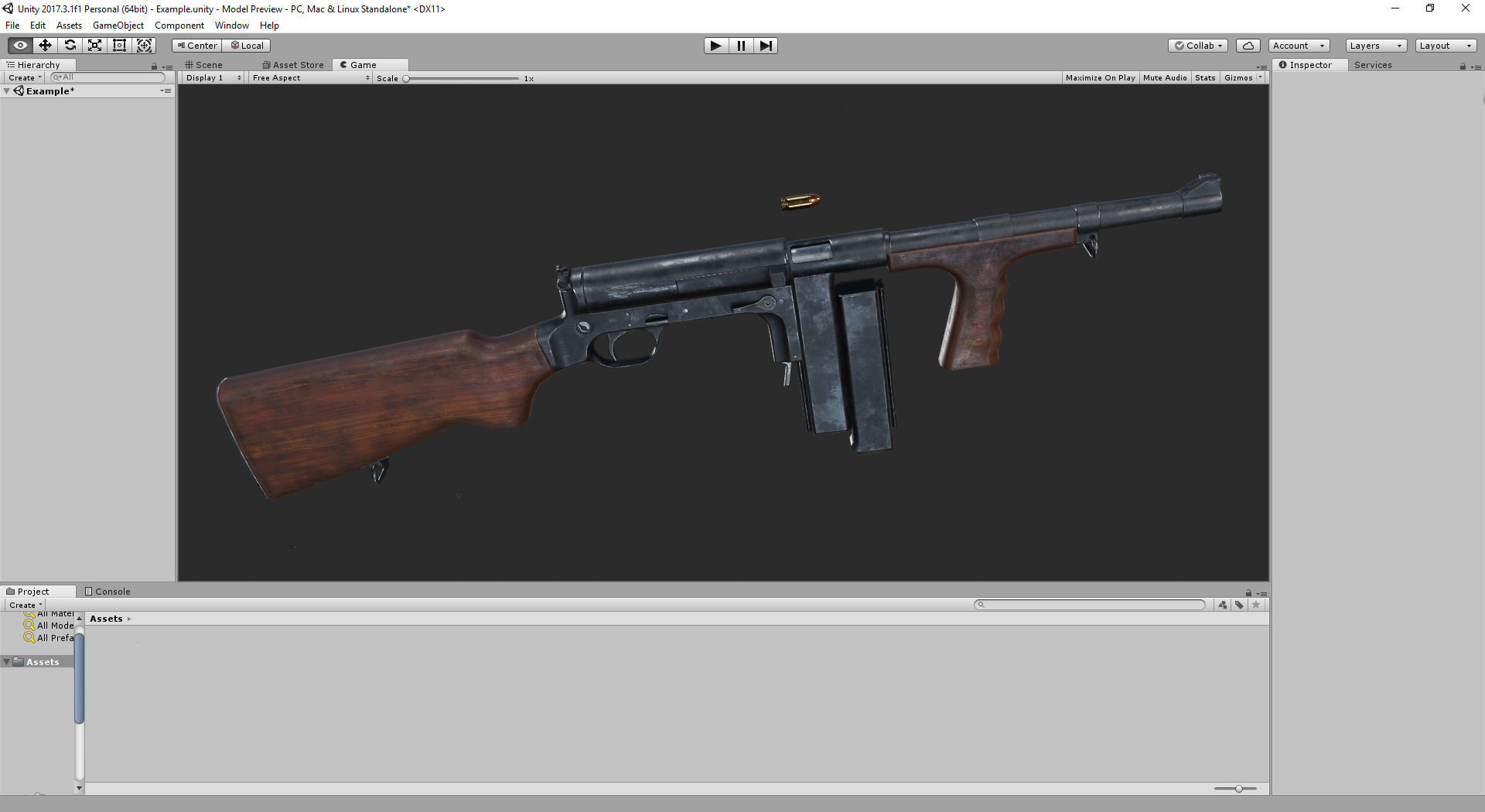Open the GameObject menu

coord(118,26)
